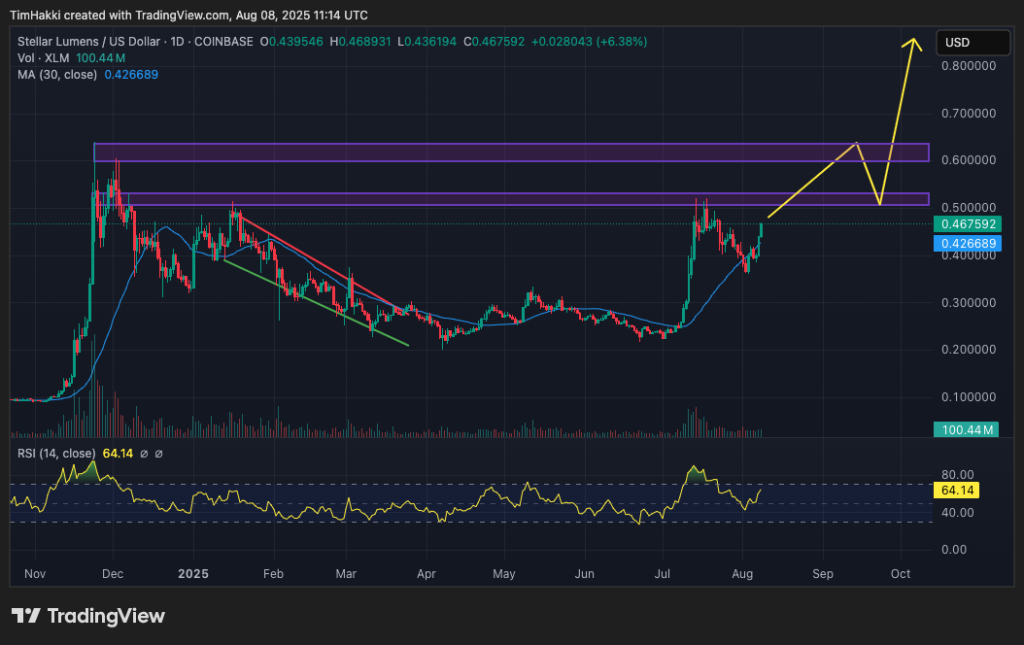Click the green 100.44M volume label

[x=967, y=429]
